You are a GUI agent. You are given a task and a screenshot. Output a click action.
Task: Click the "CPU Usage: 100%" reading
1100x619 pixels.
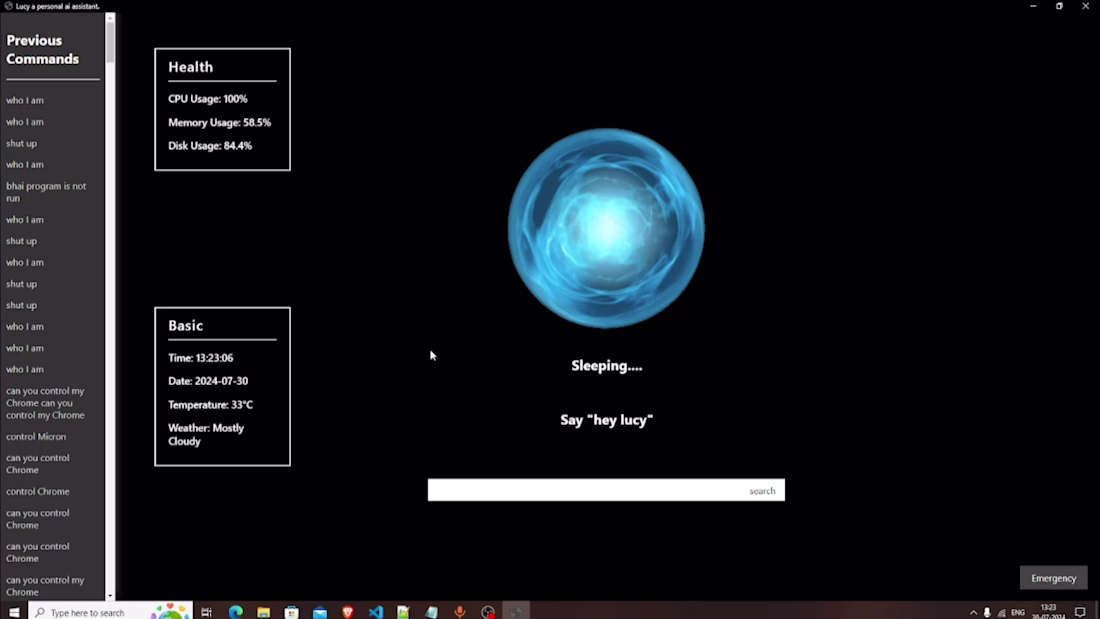[208, 99]
